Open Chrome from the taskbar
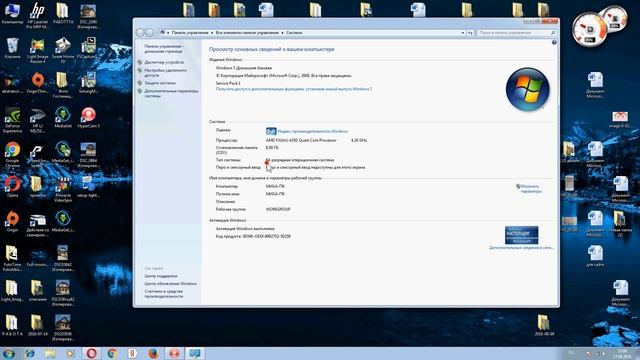 [112, 353]
